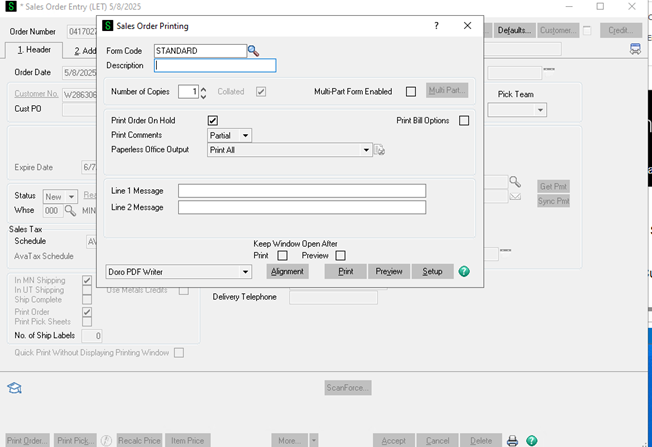Click the Paperless Office Output settings icon
The width and height of the screenshot is (652, 447).
(x=380, y=151)
